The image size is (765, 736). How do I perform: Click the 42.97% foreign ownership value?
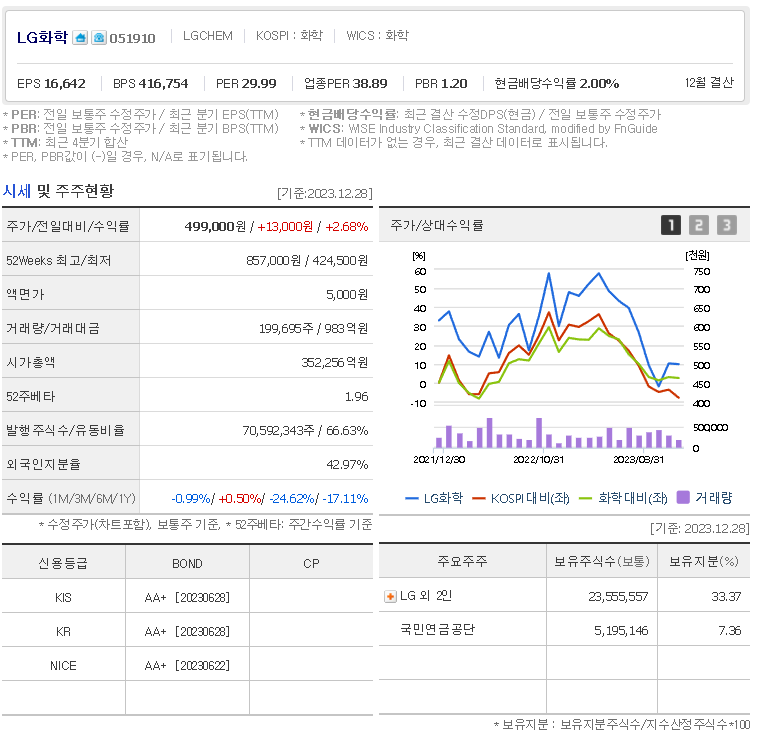(x=347, y=465)
